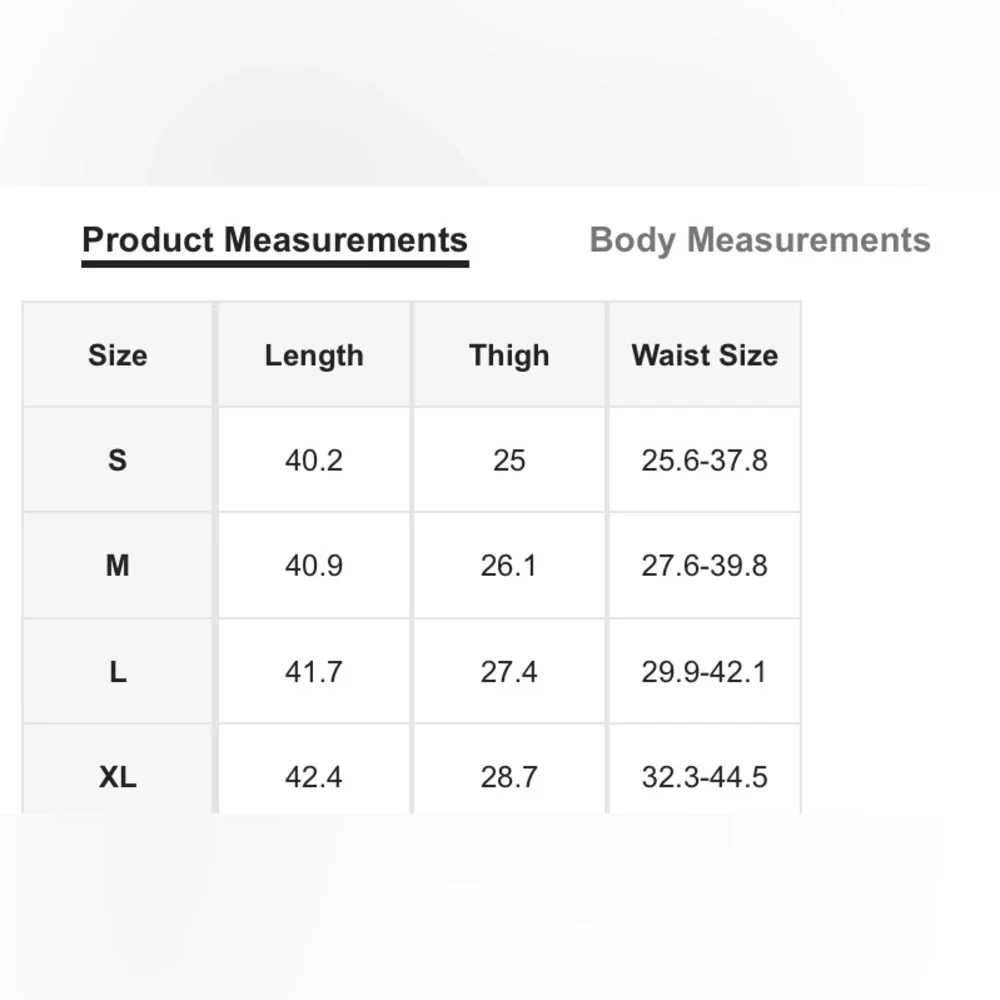Select the Product Measurements tab
The width and height of the screenshot is (1000, 1000).
coord(275,242)
